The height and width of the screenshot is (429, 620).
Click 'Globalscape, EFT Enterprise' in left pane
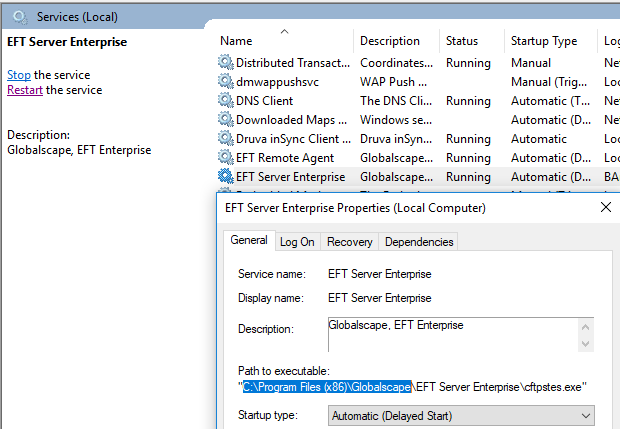[x=79, y=150]
